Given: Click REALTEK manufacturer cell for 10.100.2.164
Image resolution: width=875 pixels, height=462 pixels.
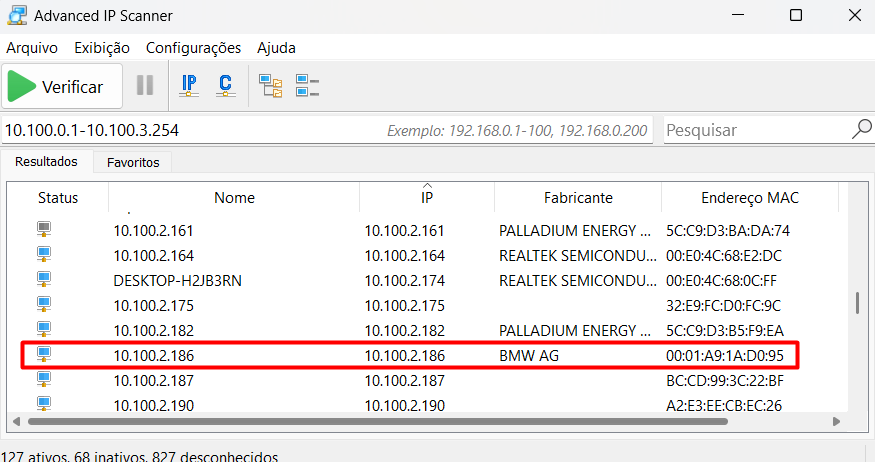Looking at the screenshot, I should click(578, 256).
